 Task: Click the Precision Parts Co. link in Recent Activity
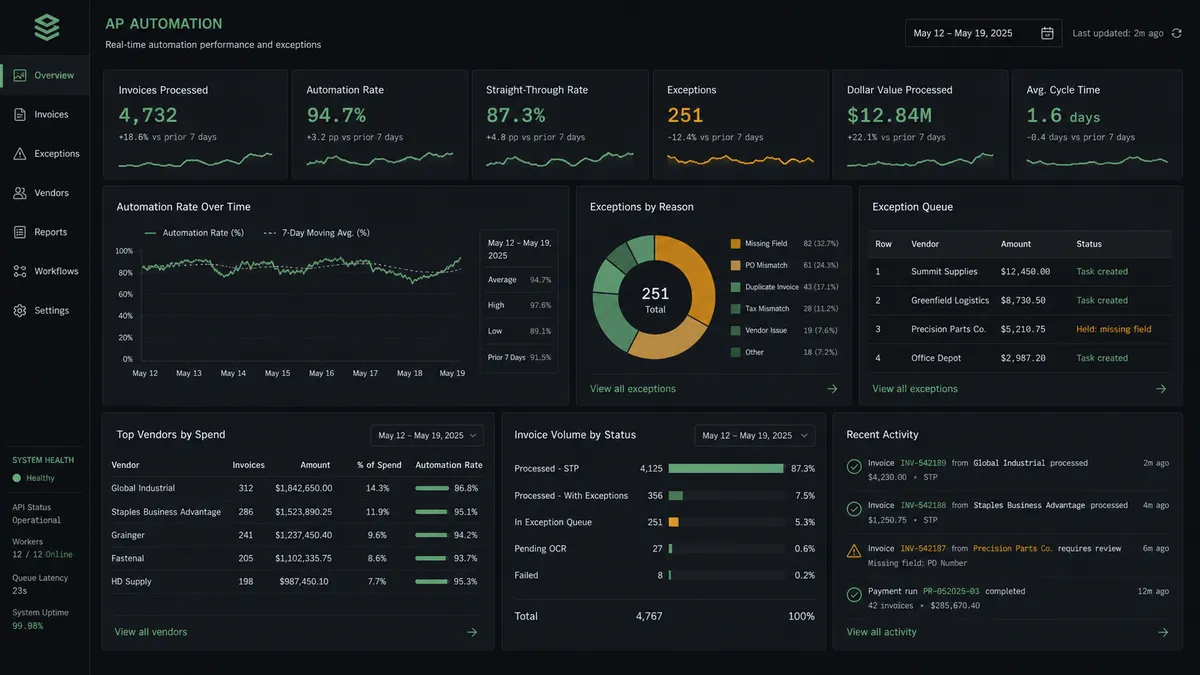click(1013, 548)
